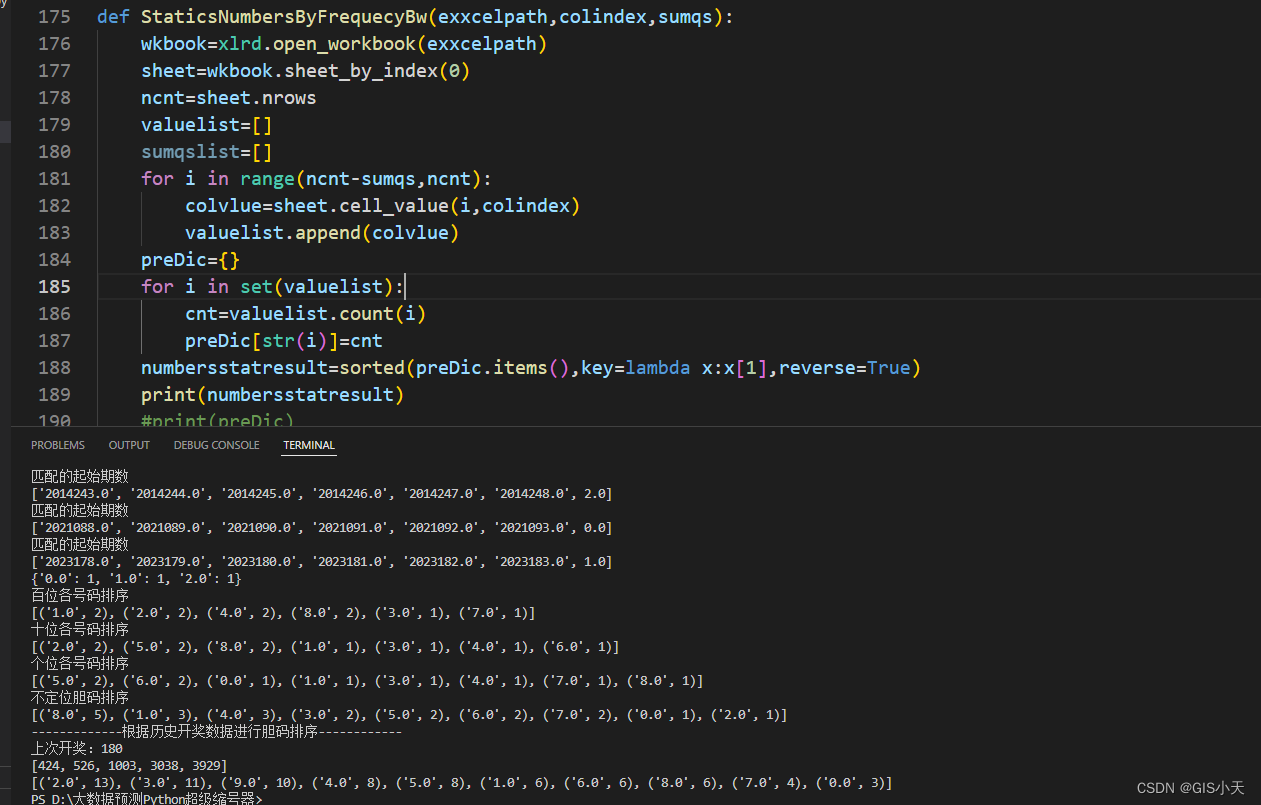Click the terminal line starting '2023178.0'
Screen dimensions: 1261x805
[x=322, y=562]
